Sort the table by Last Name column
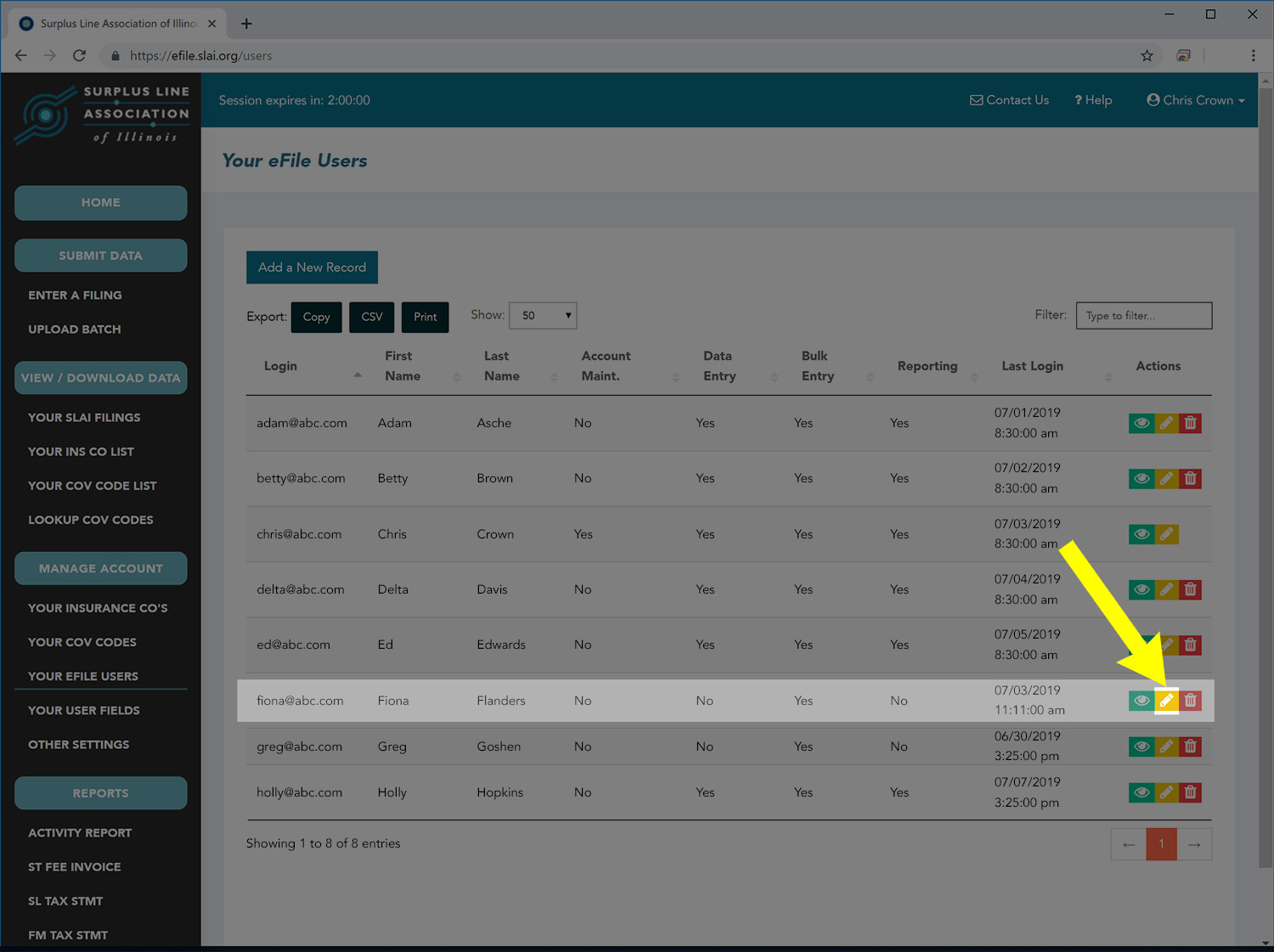Image resolution: width=1274 pixels, height=952 pixels. tap(502, 365)
